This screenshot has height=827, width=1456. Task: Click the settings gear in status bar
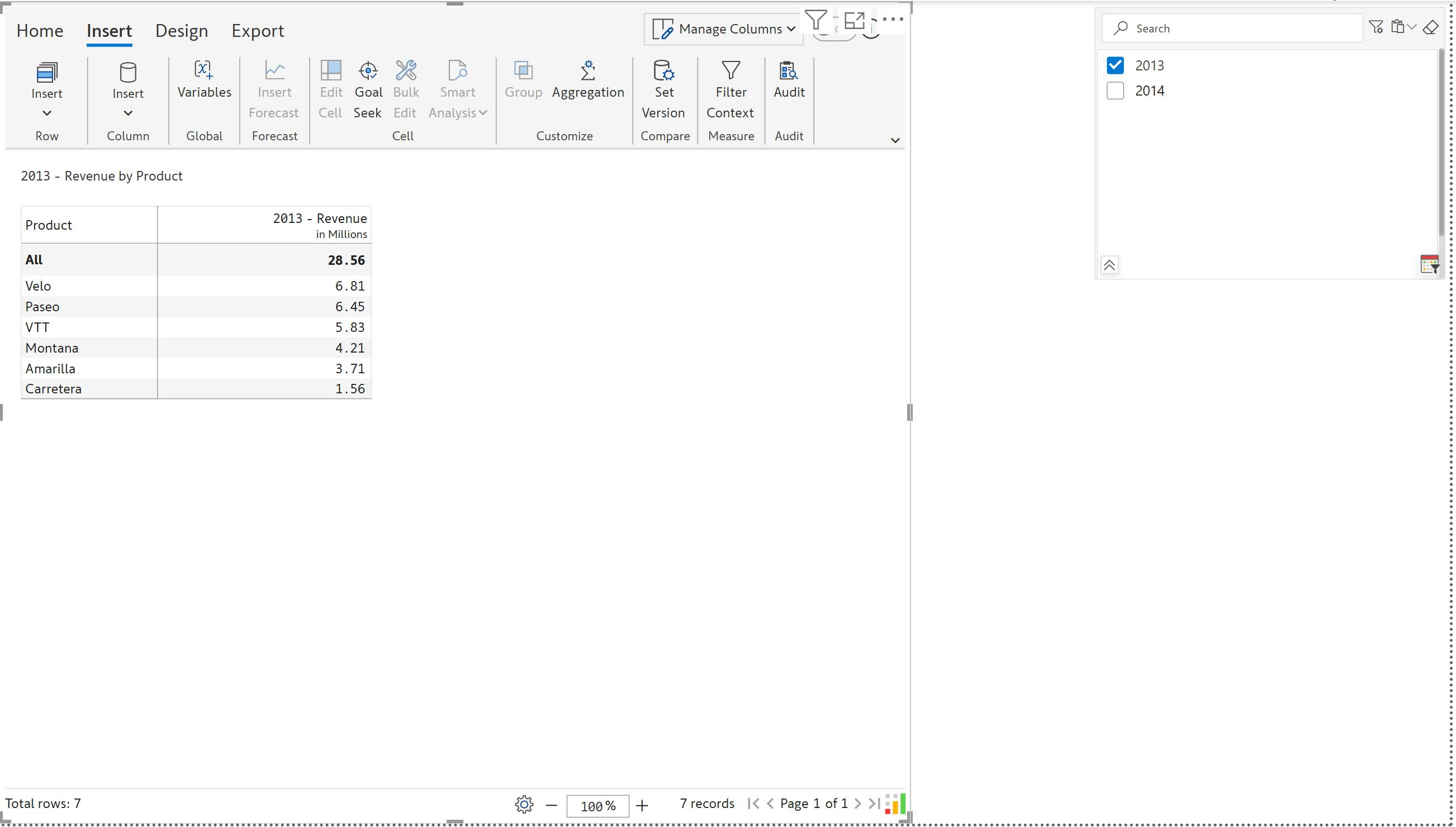(x=524, y=804)
